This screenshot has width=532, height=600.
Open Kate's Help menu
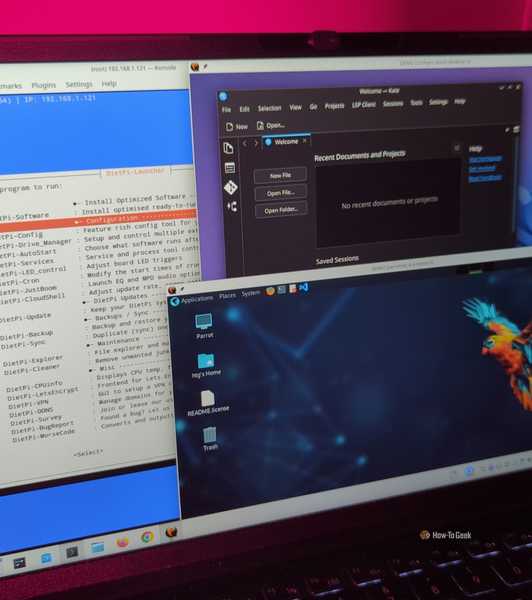(460, 101)
